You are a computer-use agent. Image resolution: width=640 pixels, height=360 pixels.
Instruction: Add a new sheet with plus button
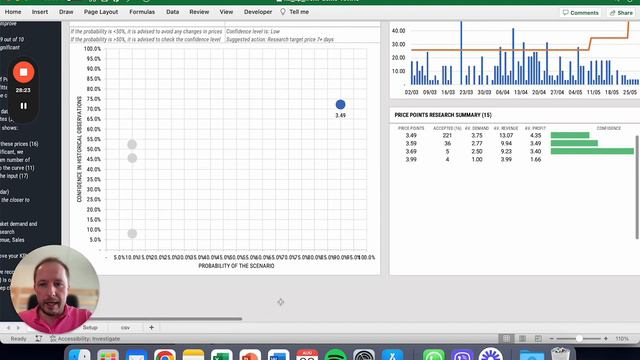pyautogui.click(x=151, y=327)
